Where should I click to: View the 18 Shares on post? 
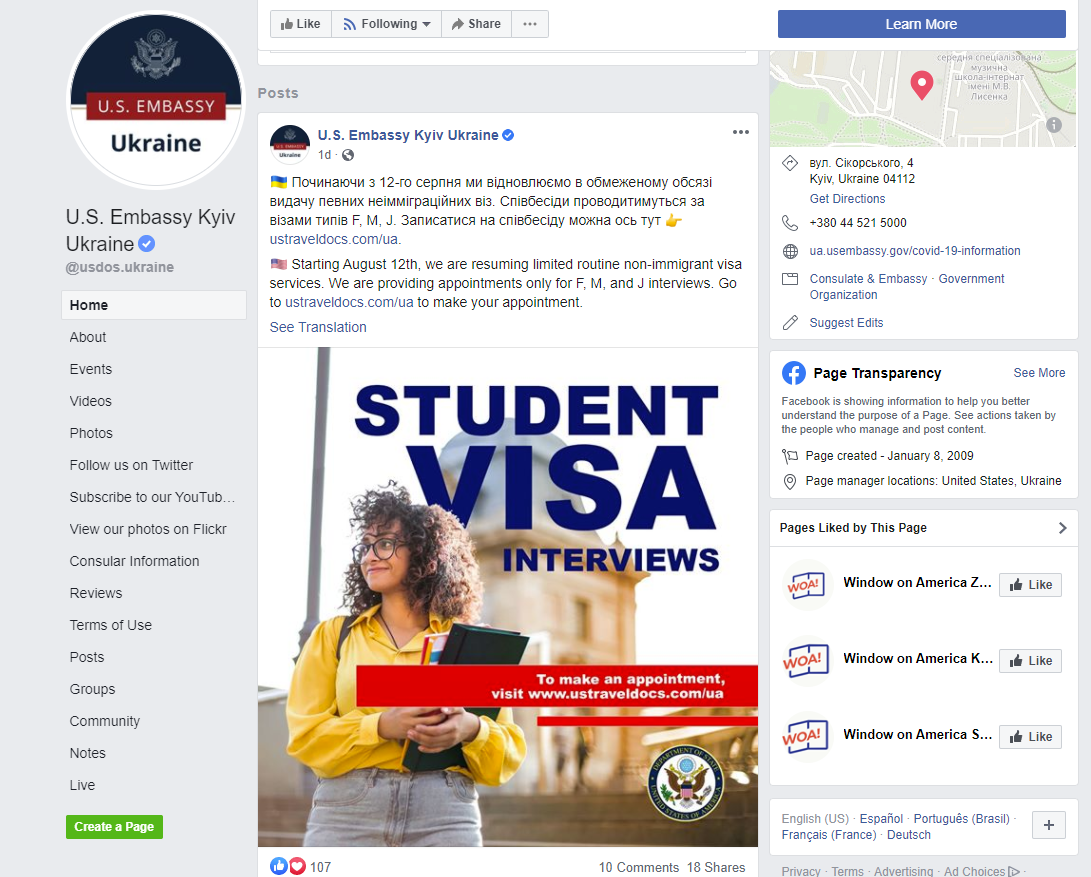[716, 867]
